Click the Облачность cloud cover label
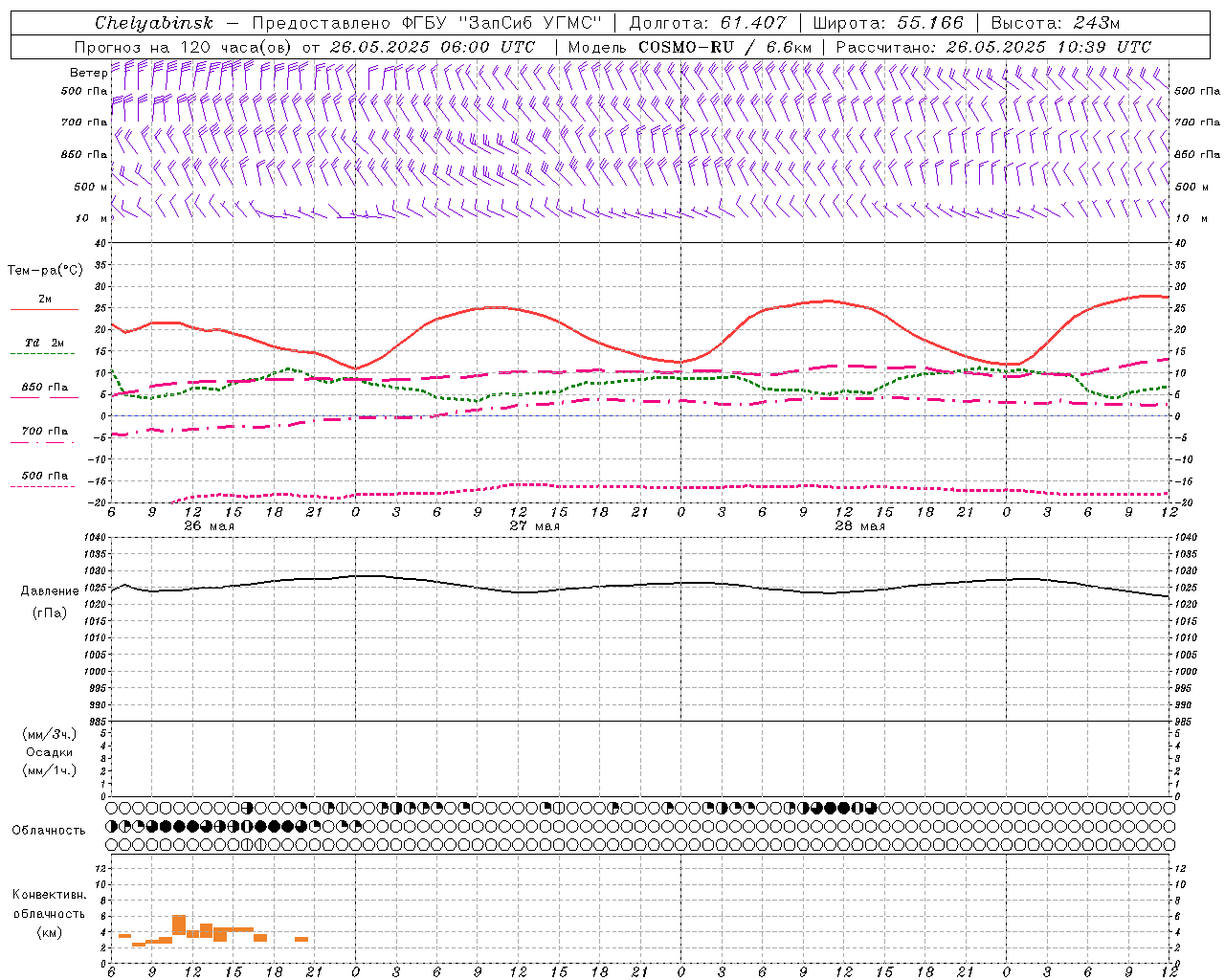 point(49,830)
